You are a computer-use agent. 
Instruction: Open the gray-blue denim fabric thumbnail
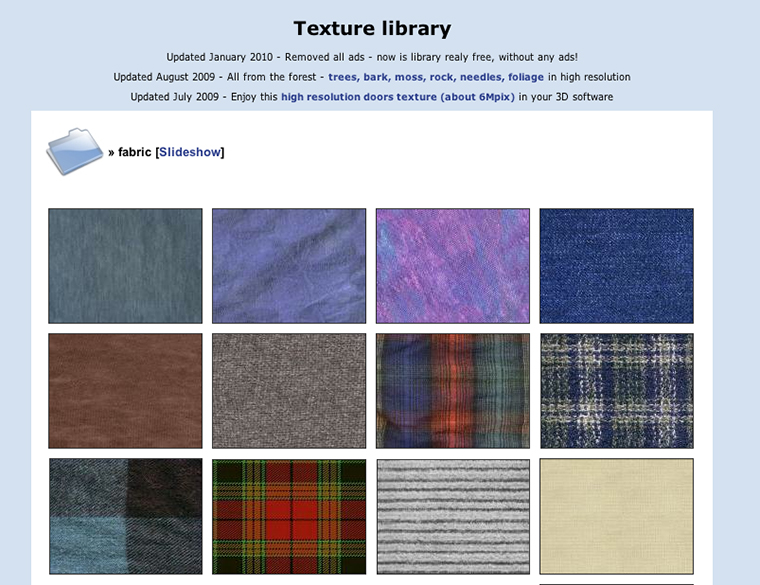click(125, 266)
